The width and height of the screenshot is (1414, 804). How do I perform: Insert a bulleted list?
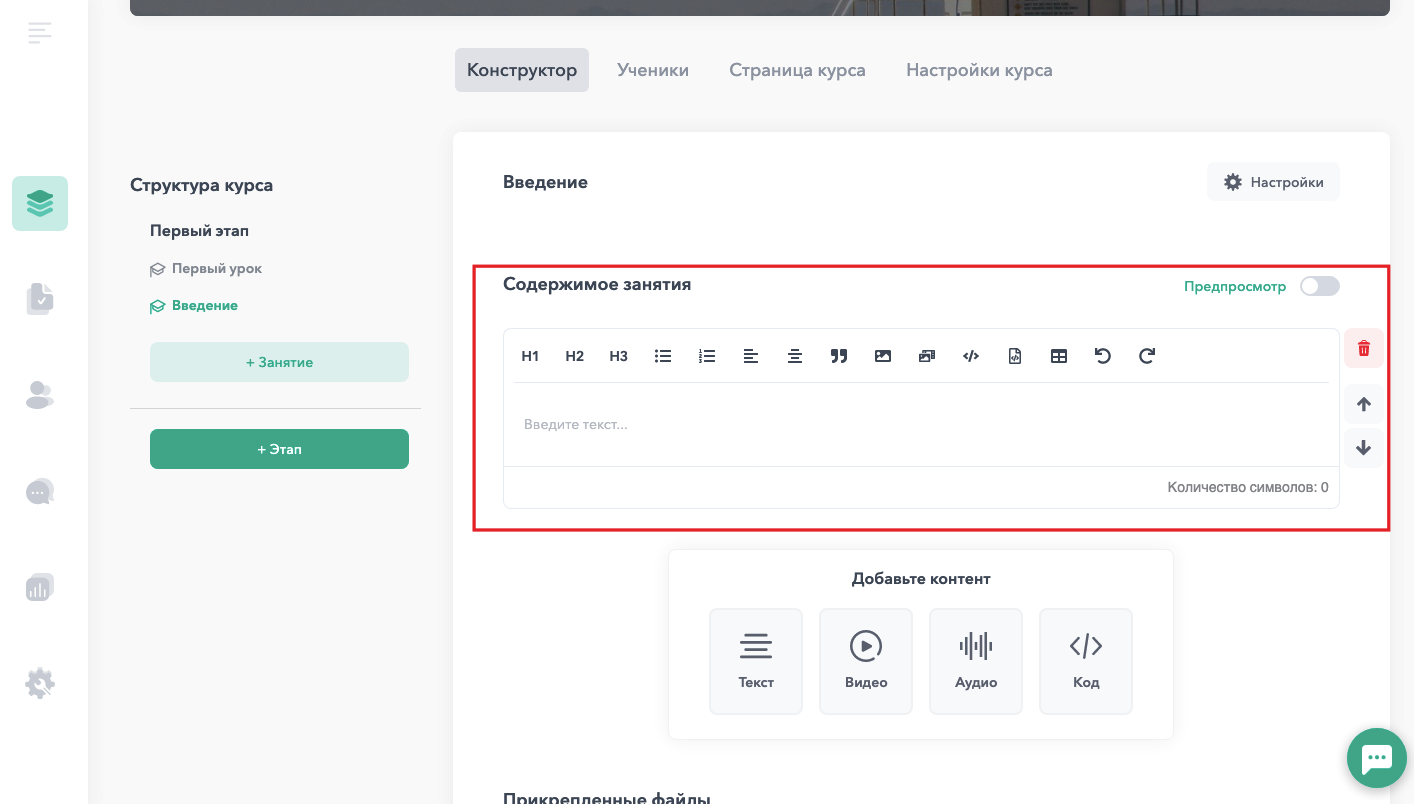coord(662,356)
